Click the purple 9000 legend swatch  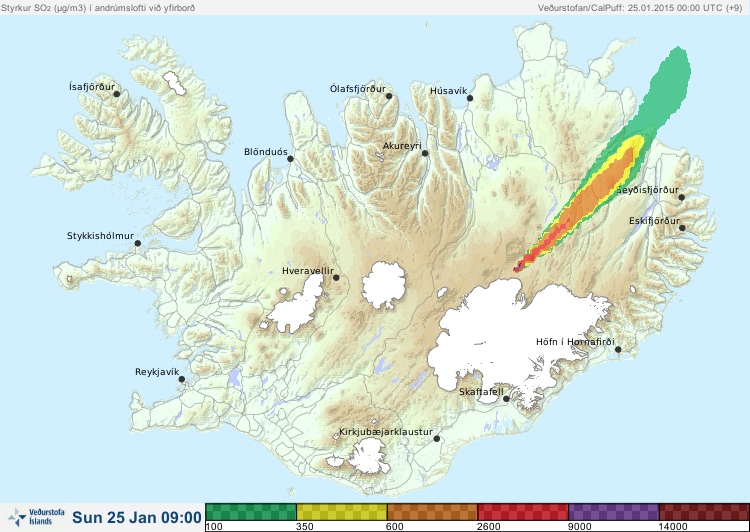coord(614,512)
